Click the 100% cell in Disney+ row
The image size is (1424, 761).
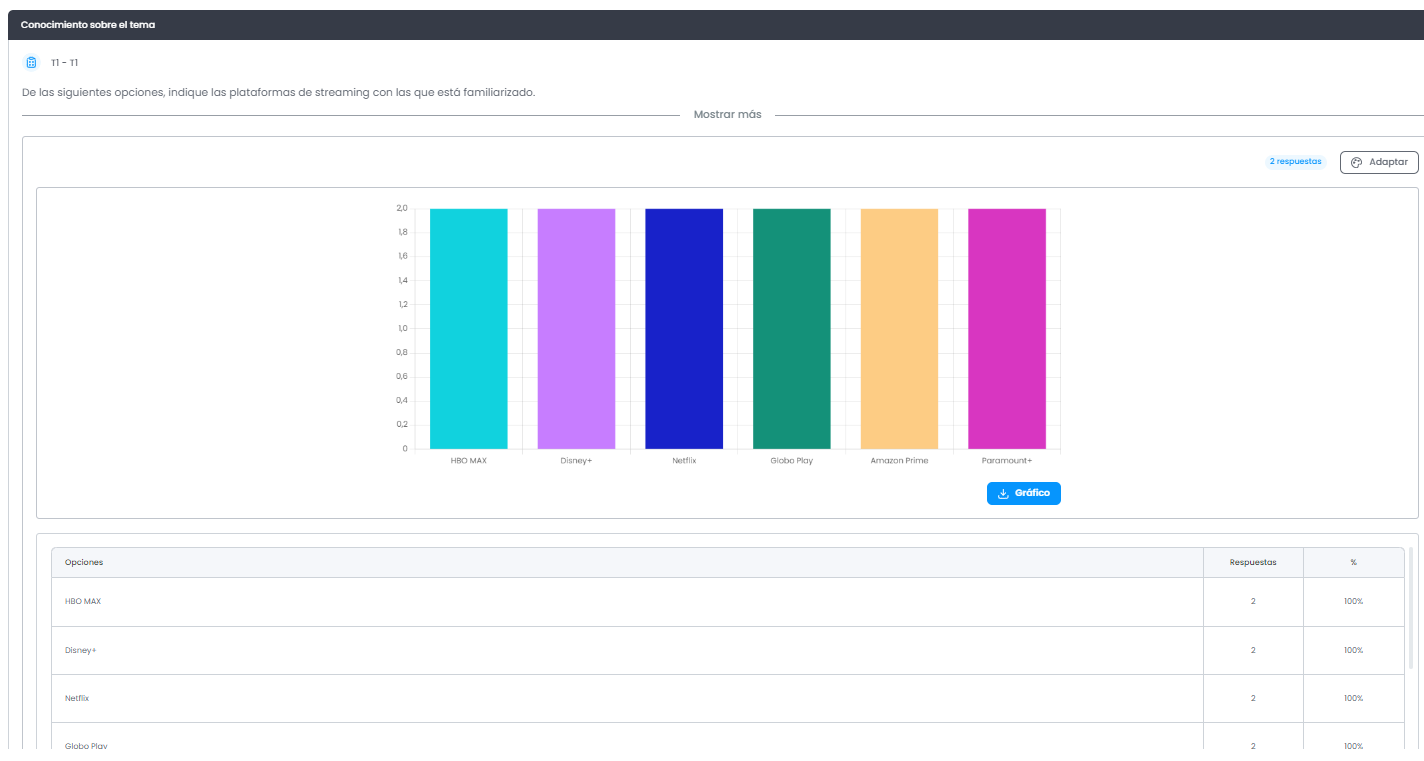(1353, 650)
